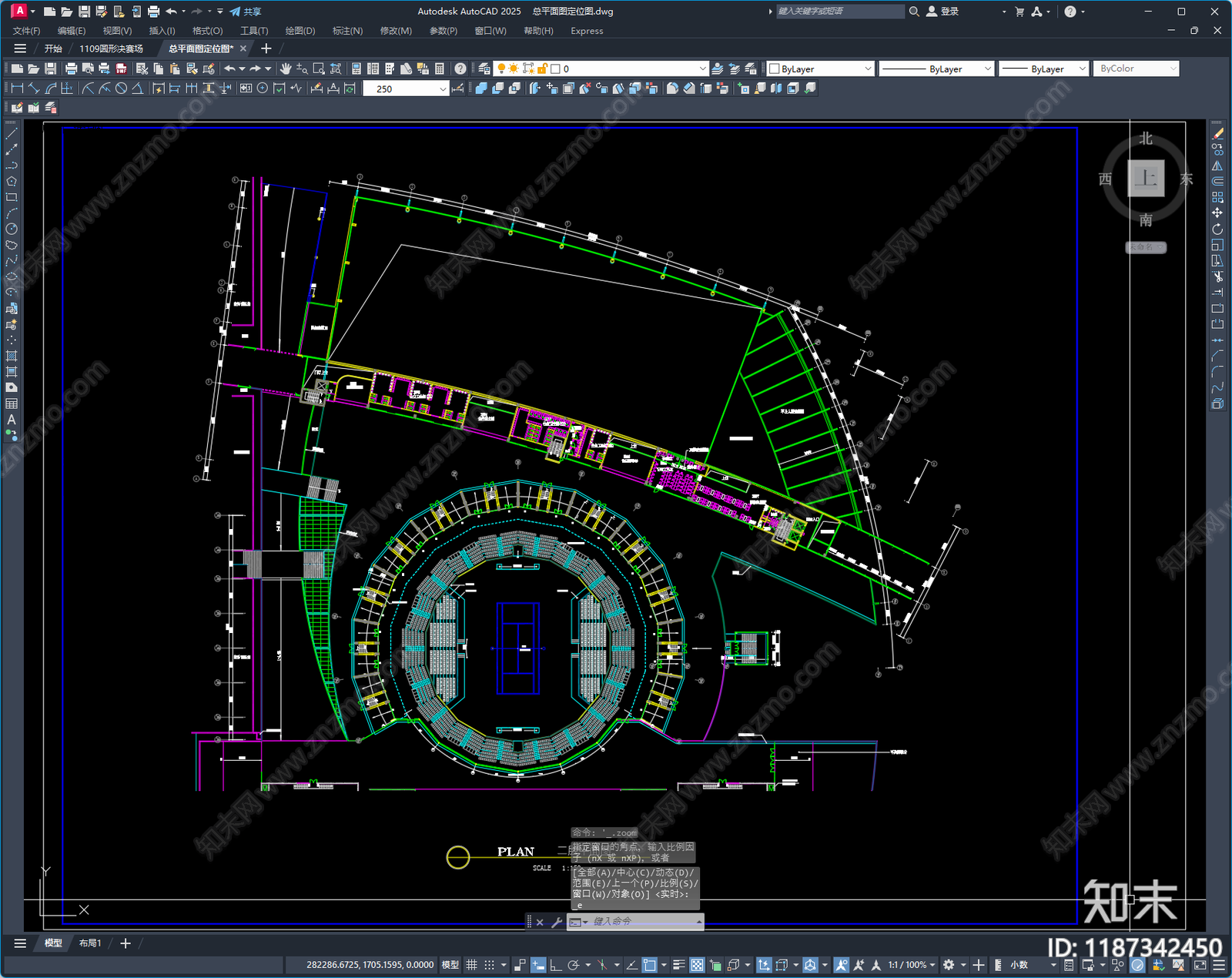Click the 上 face of the ViewCube
This screenshot has height=978, width=1232.
pos(1146,179)
